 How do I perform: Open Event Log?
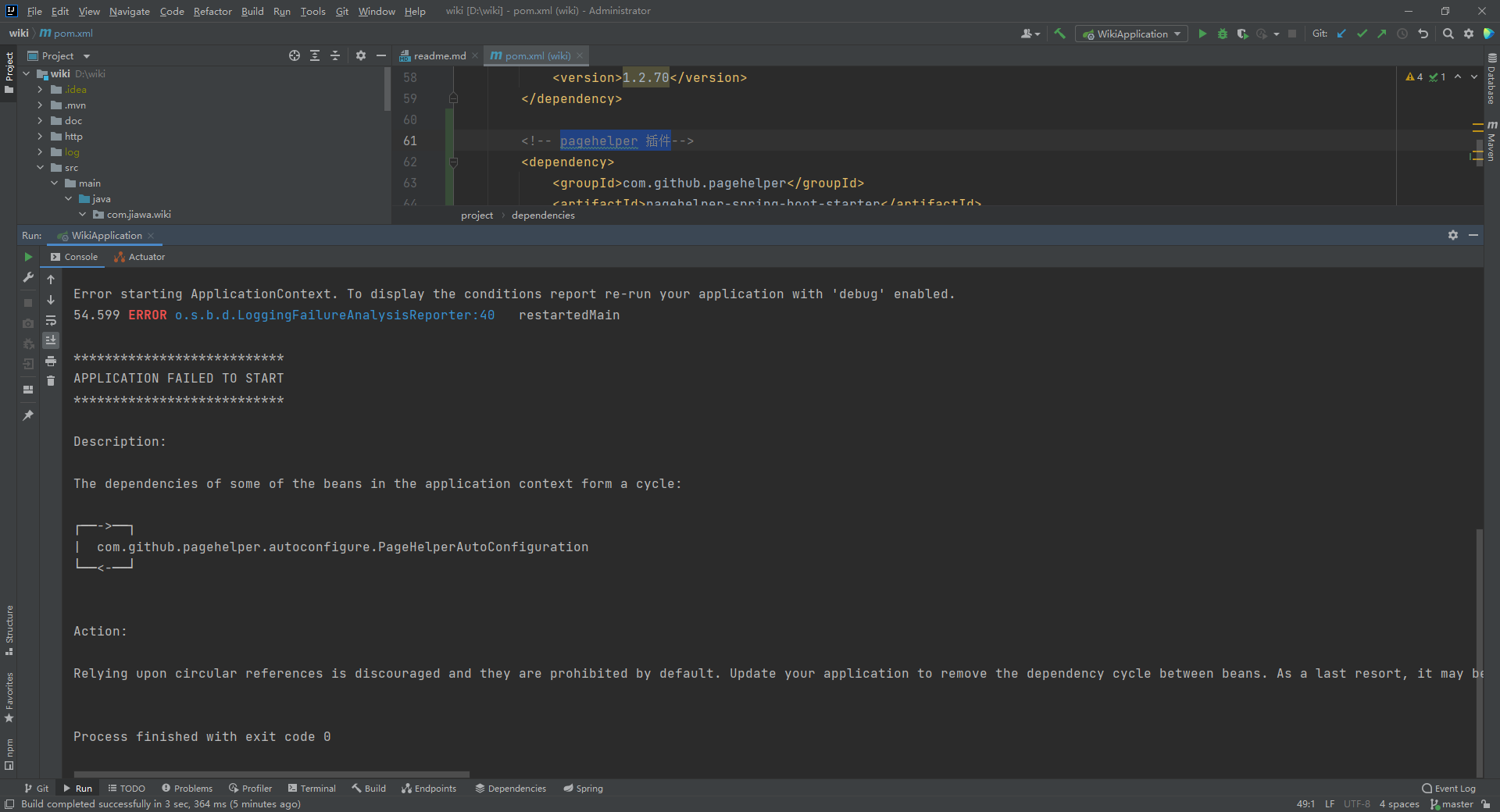coord(1448,789)
